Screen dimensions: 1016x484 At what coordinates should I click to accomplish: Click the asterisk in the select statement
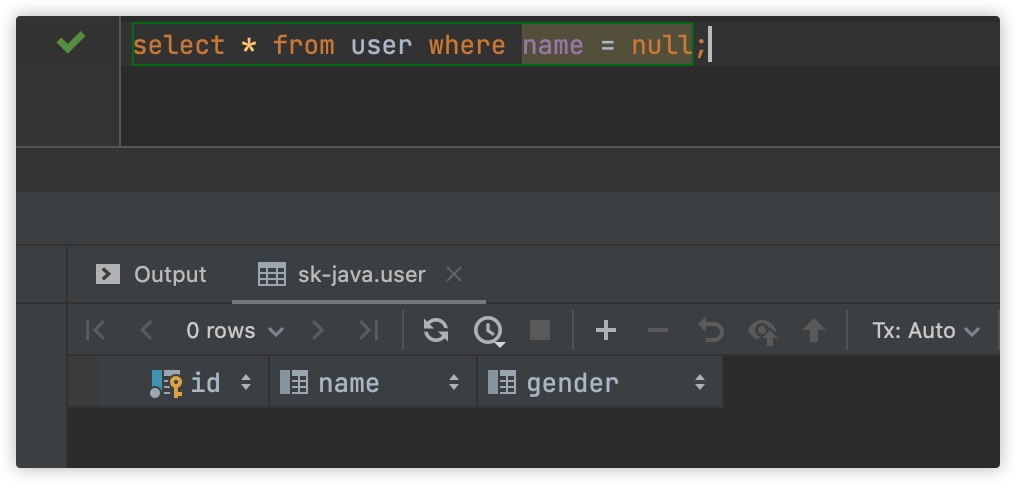tap(249, 46)
